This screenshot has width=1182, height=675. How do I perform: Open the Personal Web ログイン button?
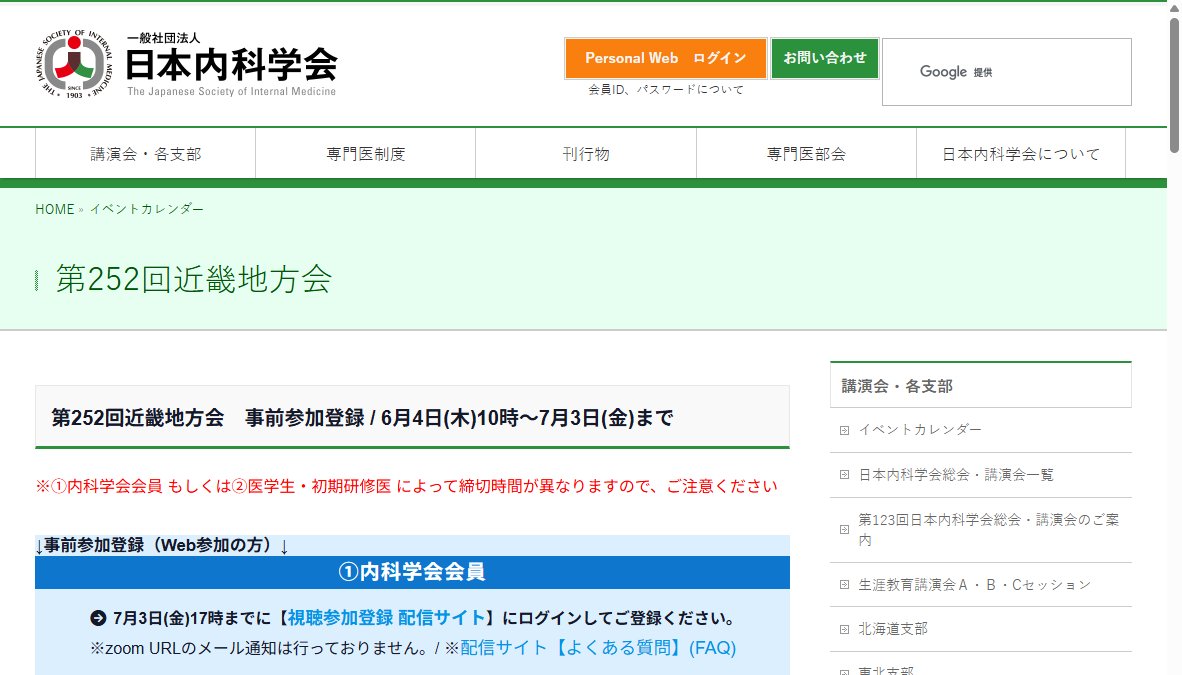coord(666,58)
